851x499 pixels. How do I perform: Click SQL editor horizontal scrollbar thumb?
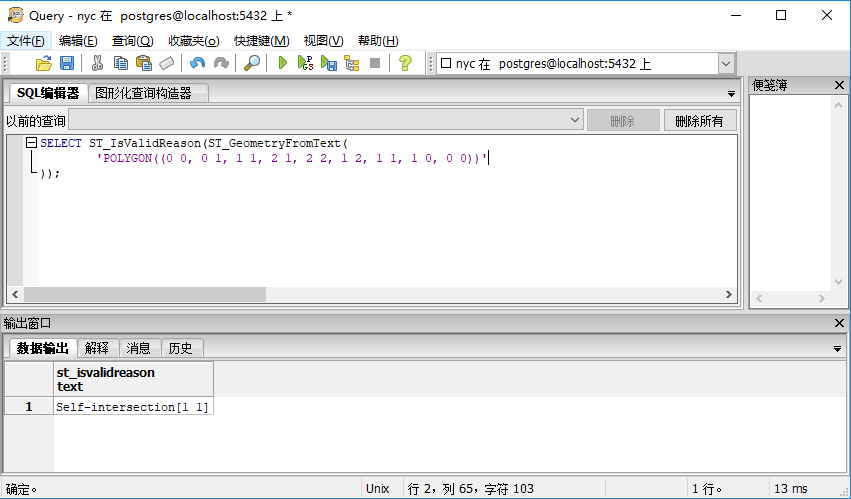click(x=145, y=294)
